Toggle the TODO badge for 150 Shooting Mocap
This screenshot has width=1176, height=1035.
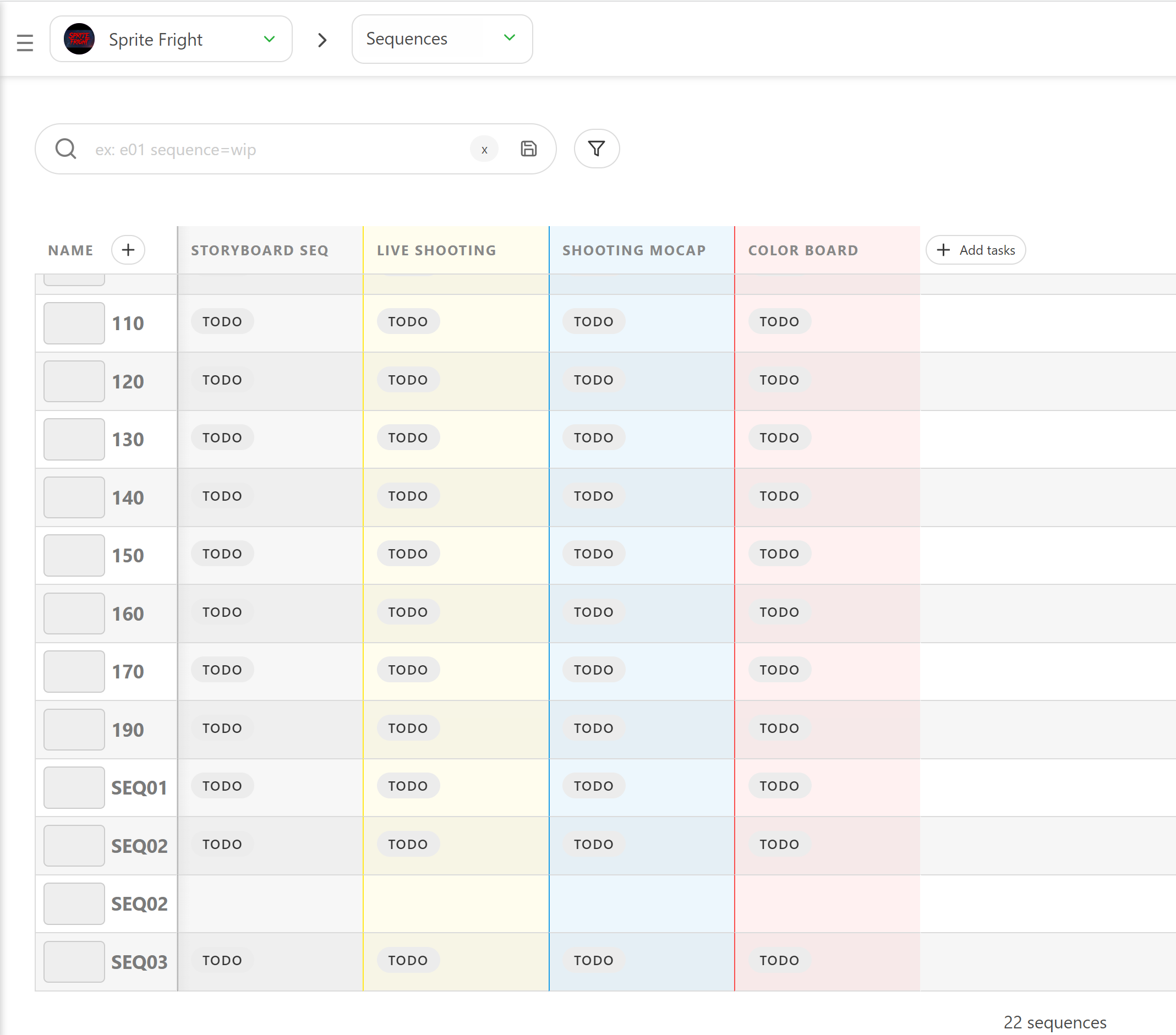pyautogui.click(x=593, y=554)
